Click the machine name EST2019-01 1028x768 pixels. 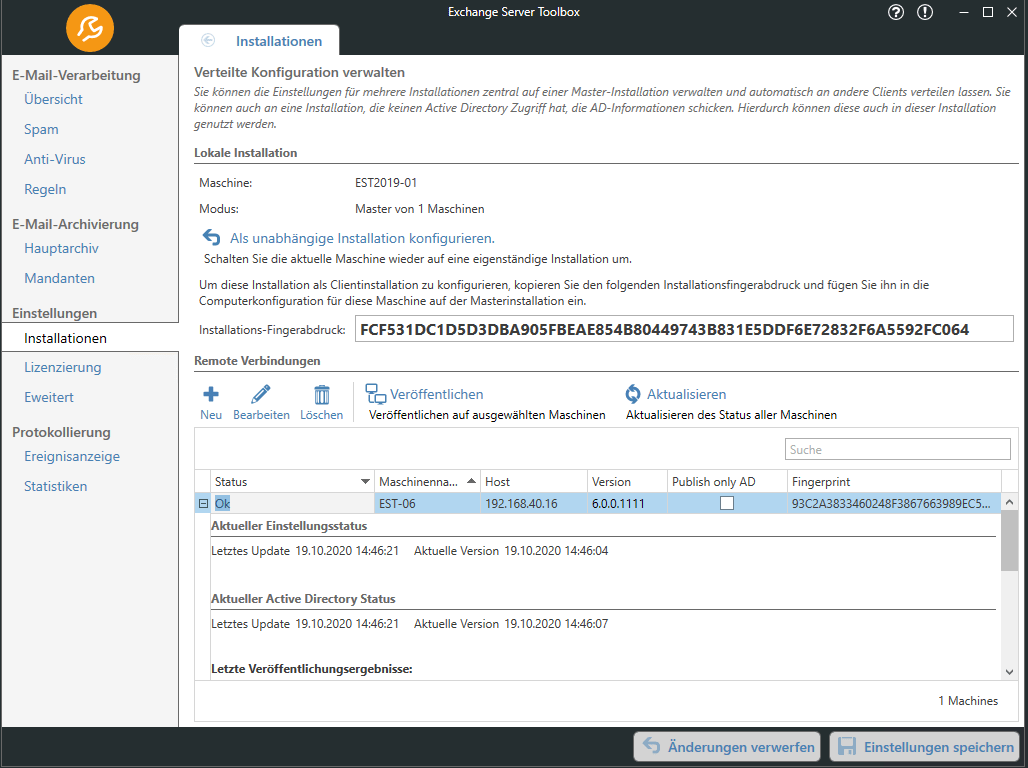(x=386, y=183)
